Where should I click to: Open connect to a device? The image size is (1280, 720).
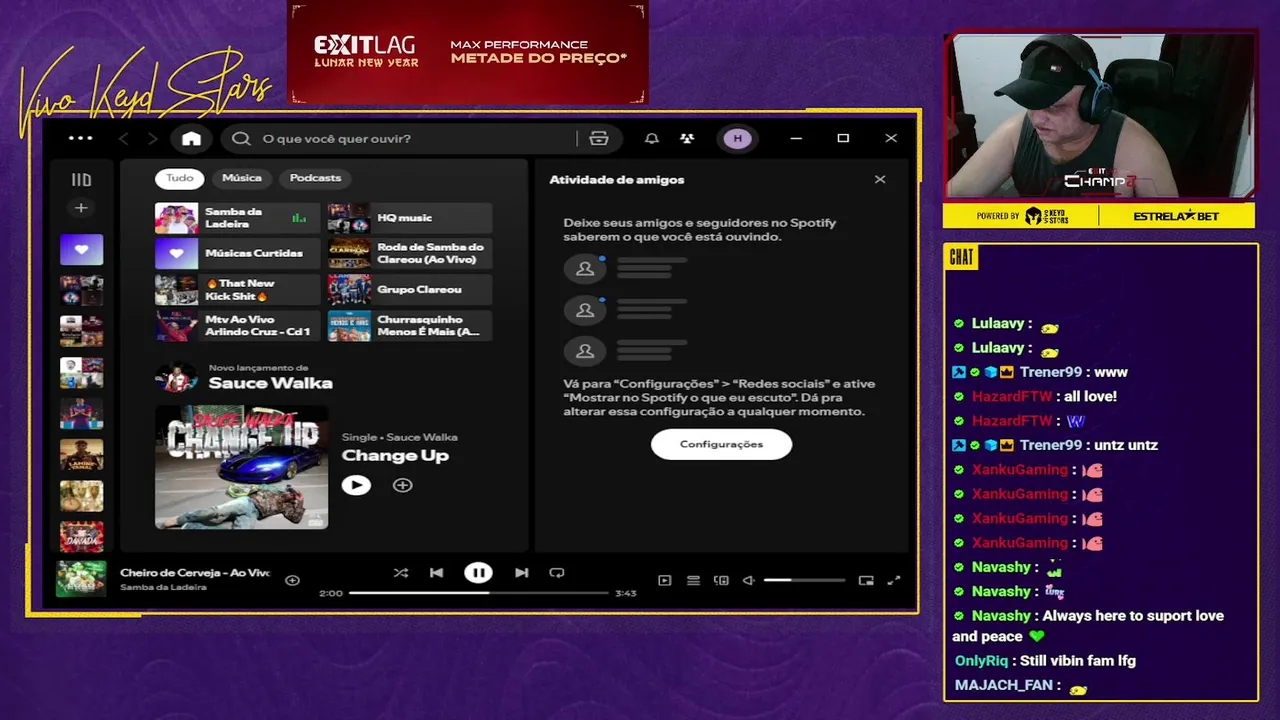coord(721,580)
